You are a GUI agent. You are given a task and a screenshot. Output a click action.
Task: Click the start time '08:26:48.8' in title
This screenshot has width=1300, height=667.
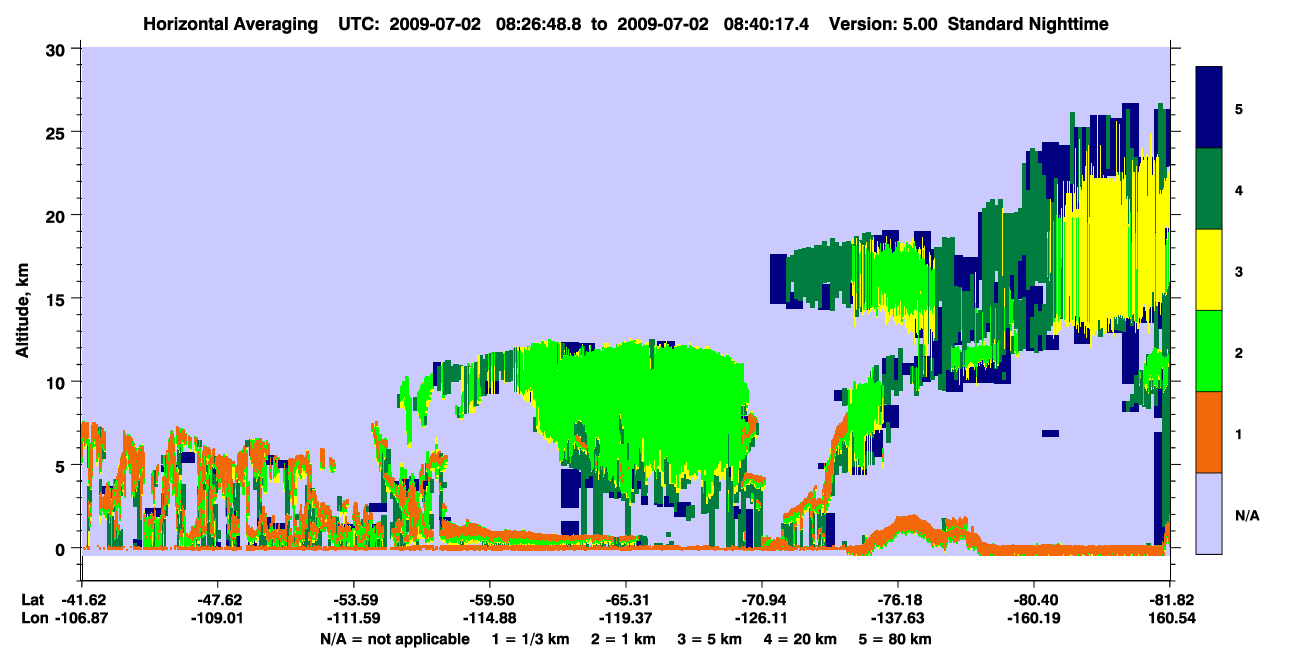[x=539, y=23]
